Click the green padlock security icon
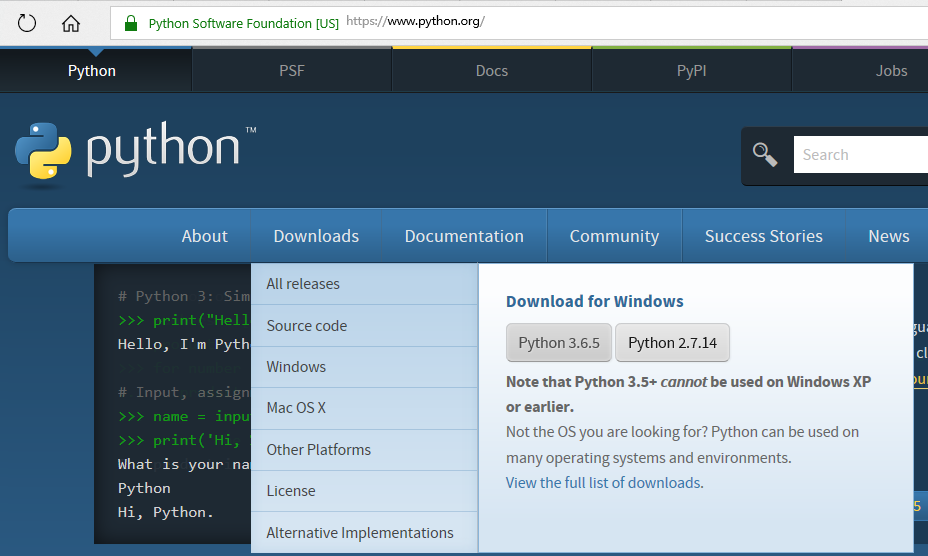This screenshot has height=556, width=928. pos(131,23)
